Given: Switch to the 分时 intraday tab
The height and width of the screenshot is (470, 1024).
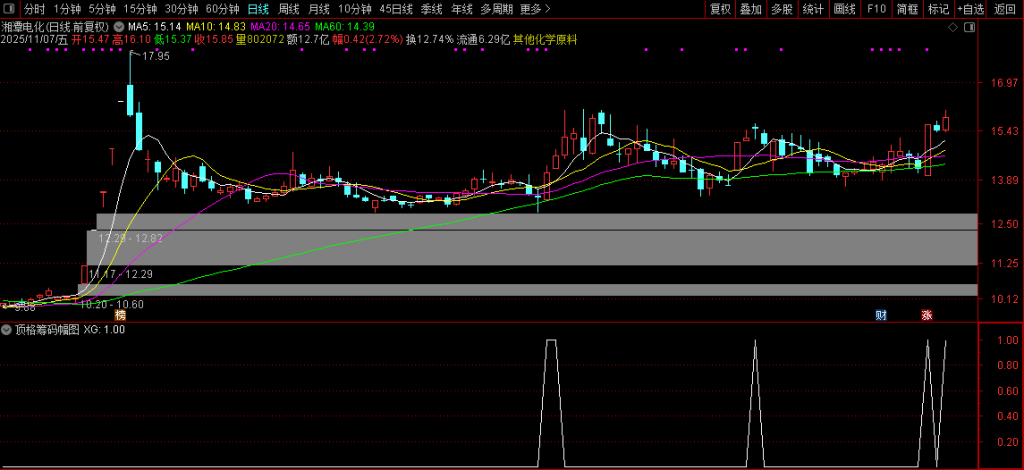Looking at the screenshot, I should [x=35, y=9].
